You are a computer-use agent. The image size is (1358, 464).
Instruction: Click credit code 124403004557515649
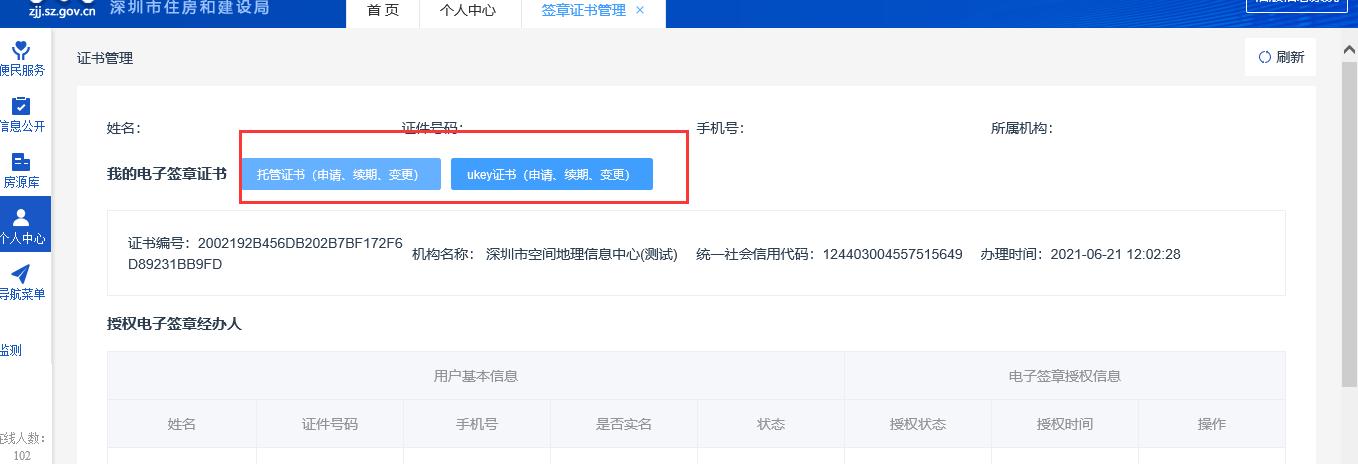[x=892, y=254]
